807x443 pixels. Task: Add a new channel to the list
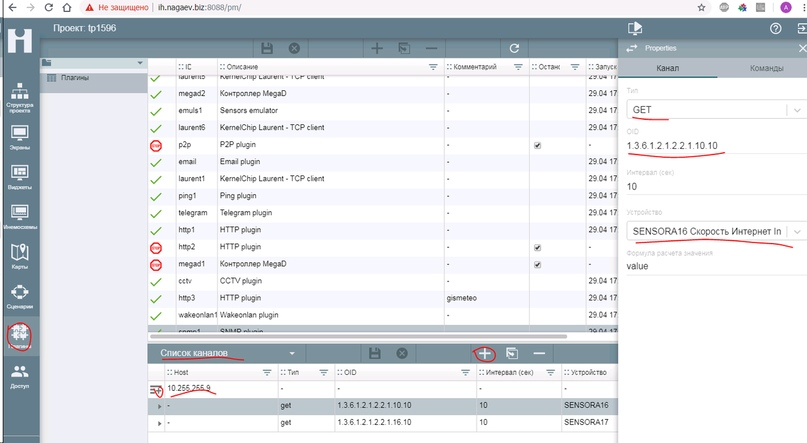pos(484,353)
